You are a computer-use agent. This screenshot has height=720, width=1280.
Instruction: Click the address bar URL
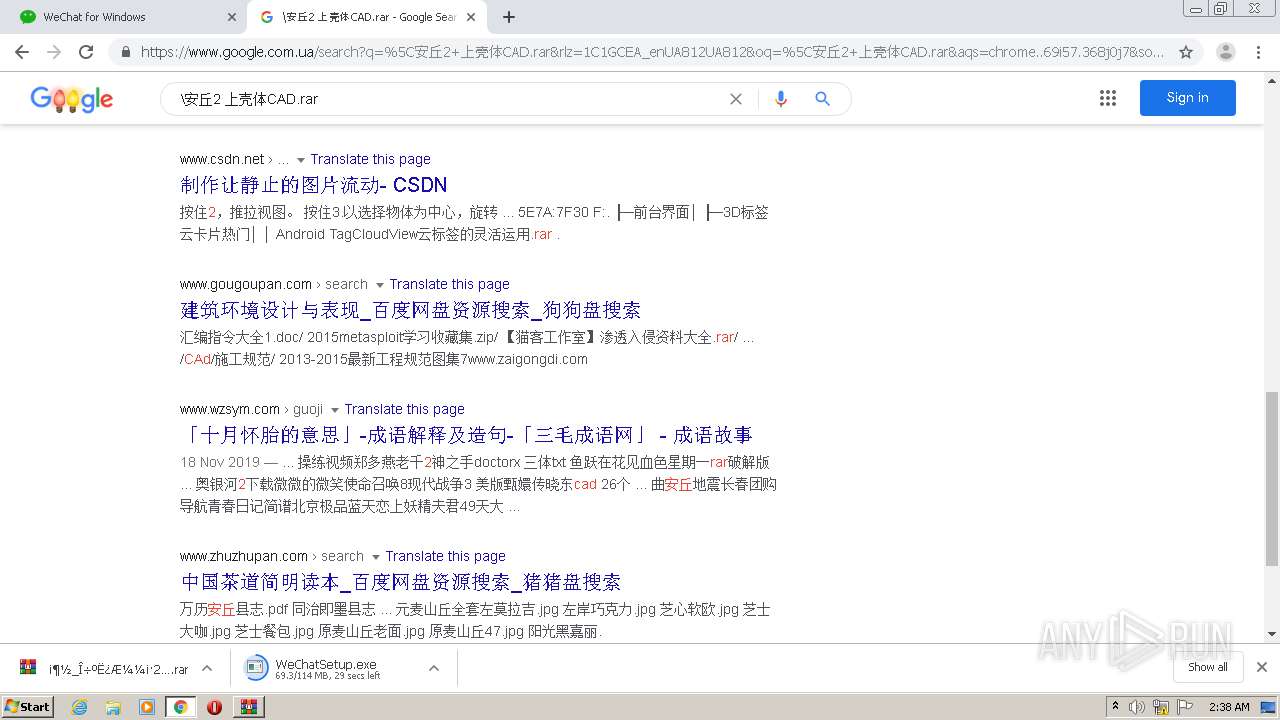pyautogui.click(x=653, y=52)
